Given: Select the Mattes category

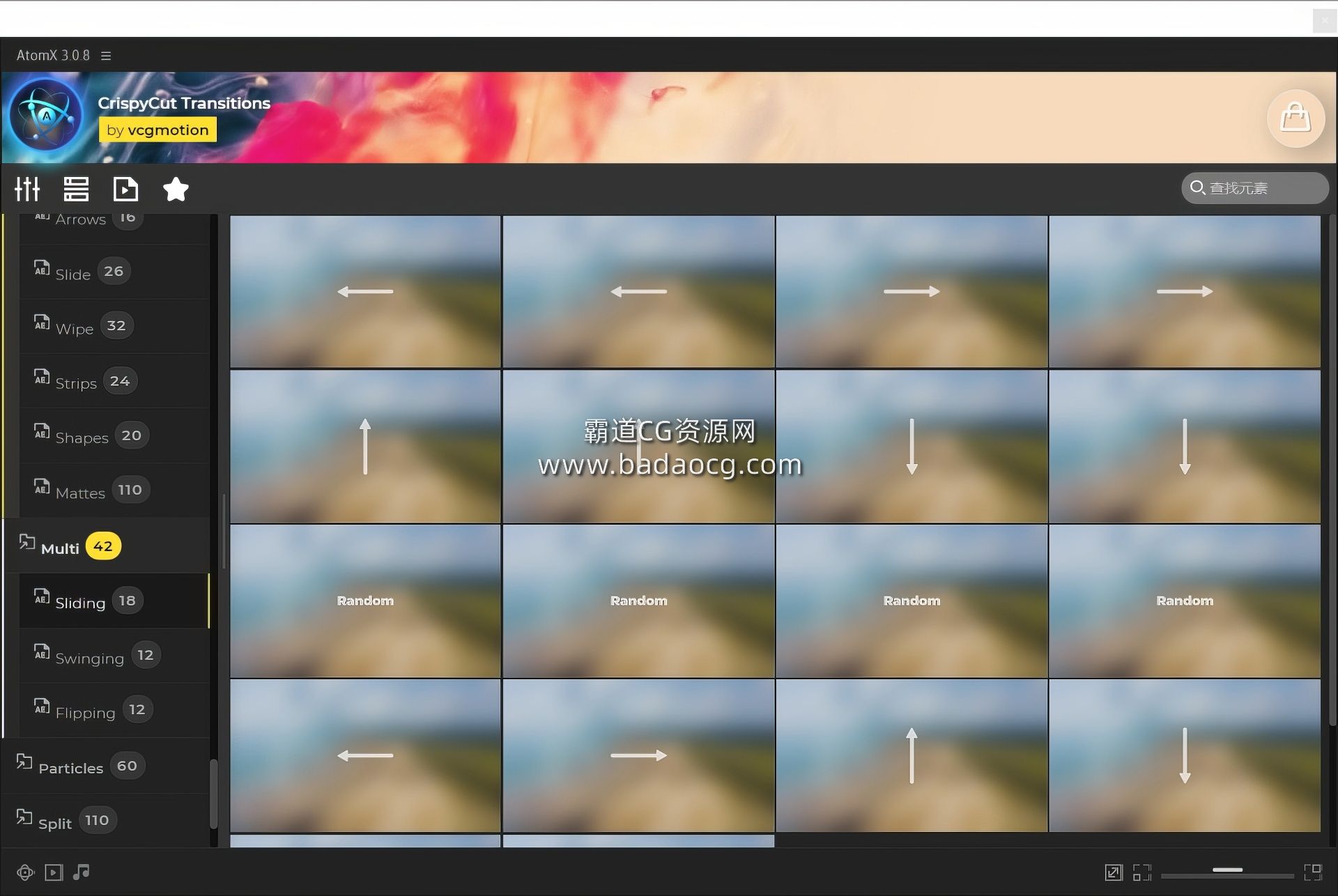Looking at the screenshot, I should 114,491.
